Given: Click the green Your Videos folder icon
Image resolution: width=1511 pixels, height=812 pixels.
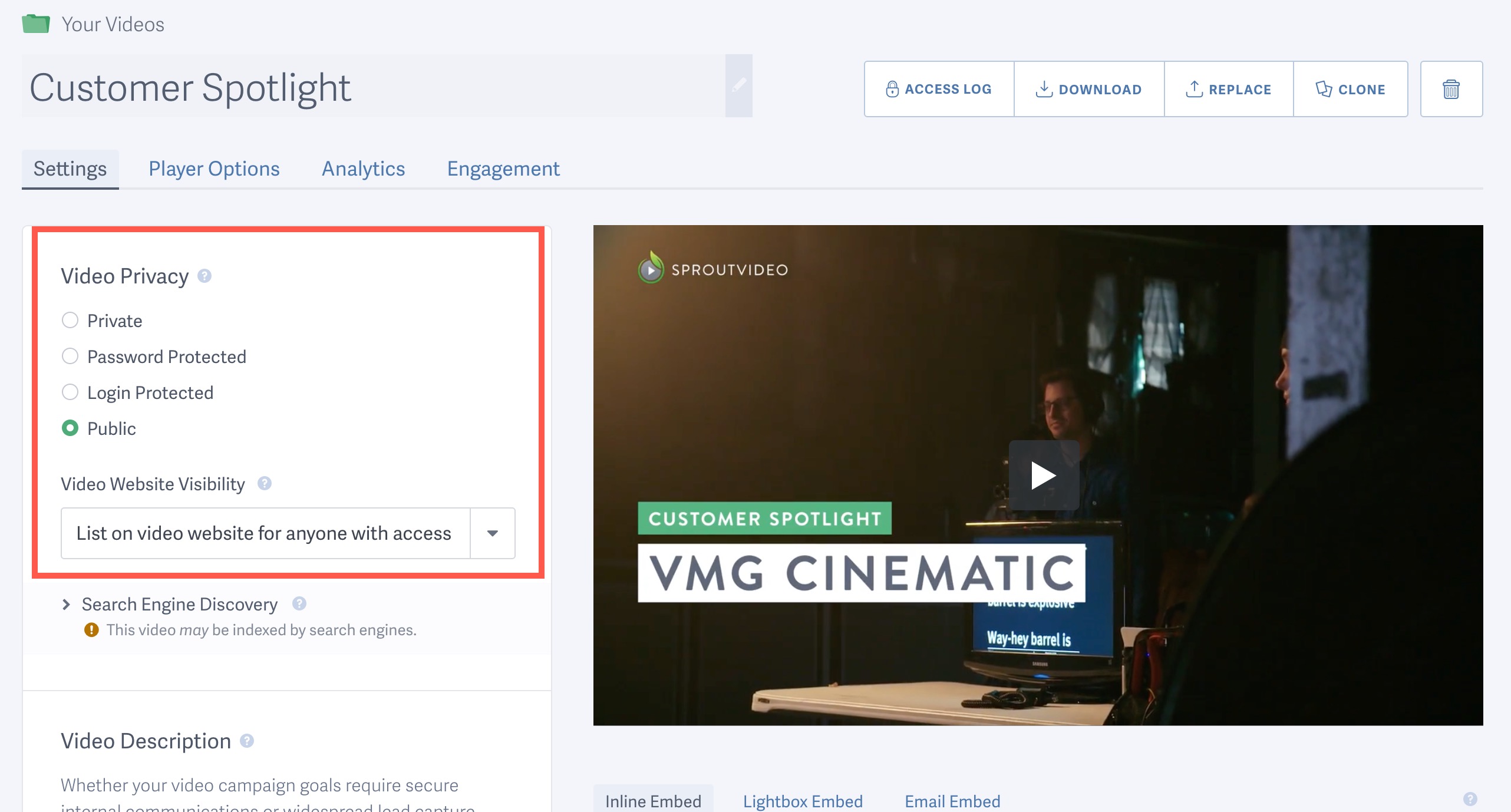Looking at the screenshot, I should 36,24.
